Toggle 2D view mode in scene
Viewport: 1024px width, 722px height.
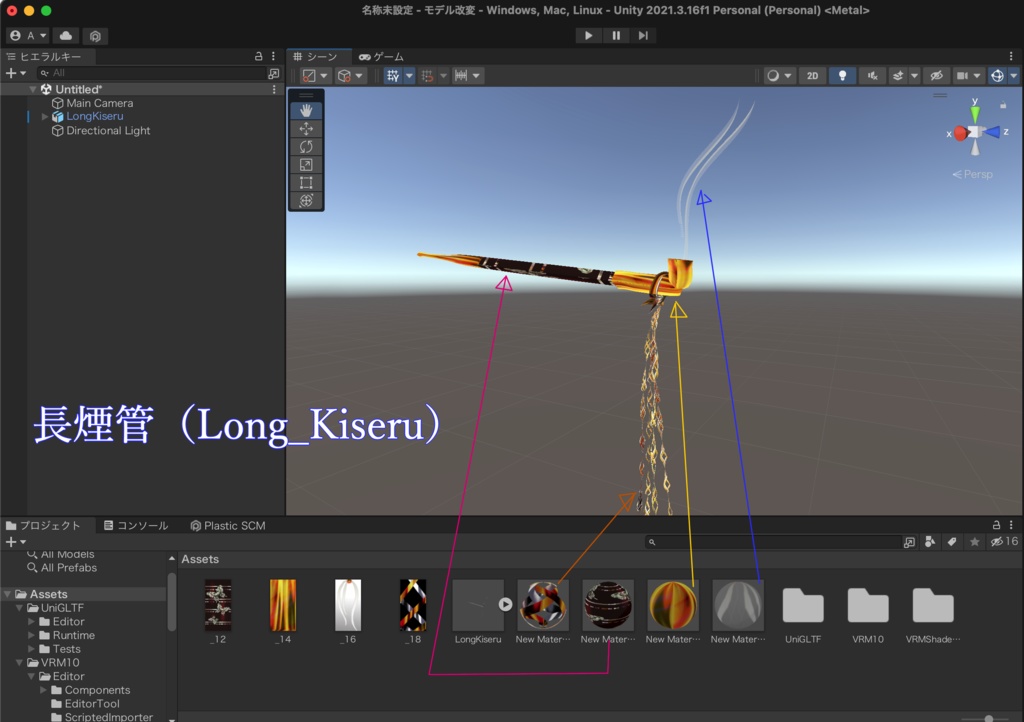click(x=812, y=76)
